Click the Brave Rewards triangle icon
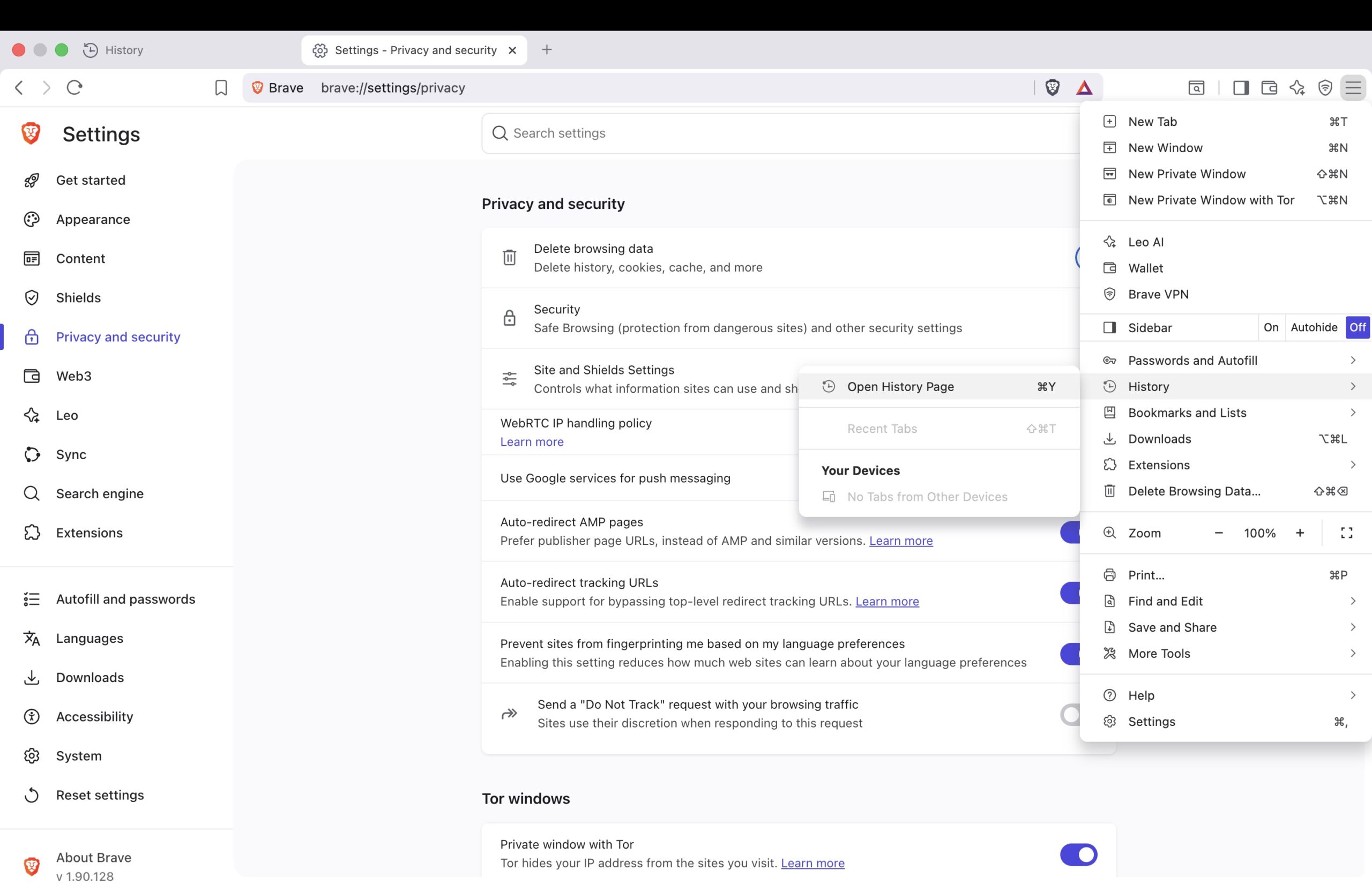The image size is (1372, 892). click(x=1084, y=87)
